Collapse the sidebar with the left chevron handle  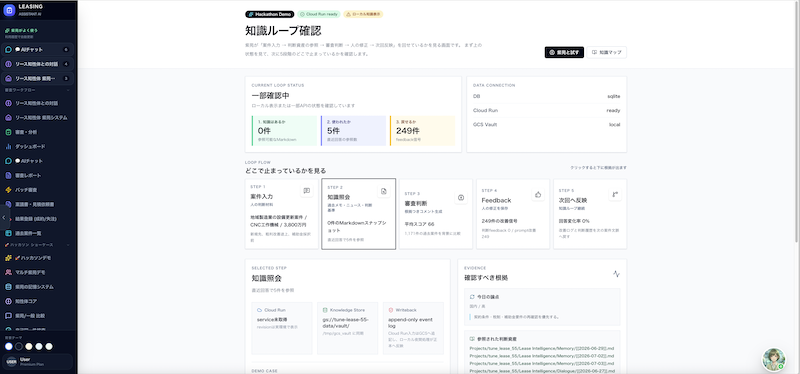(4, 217)
